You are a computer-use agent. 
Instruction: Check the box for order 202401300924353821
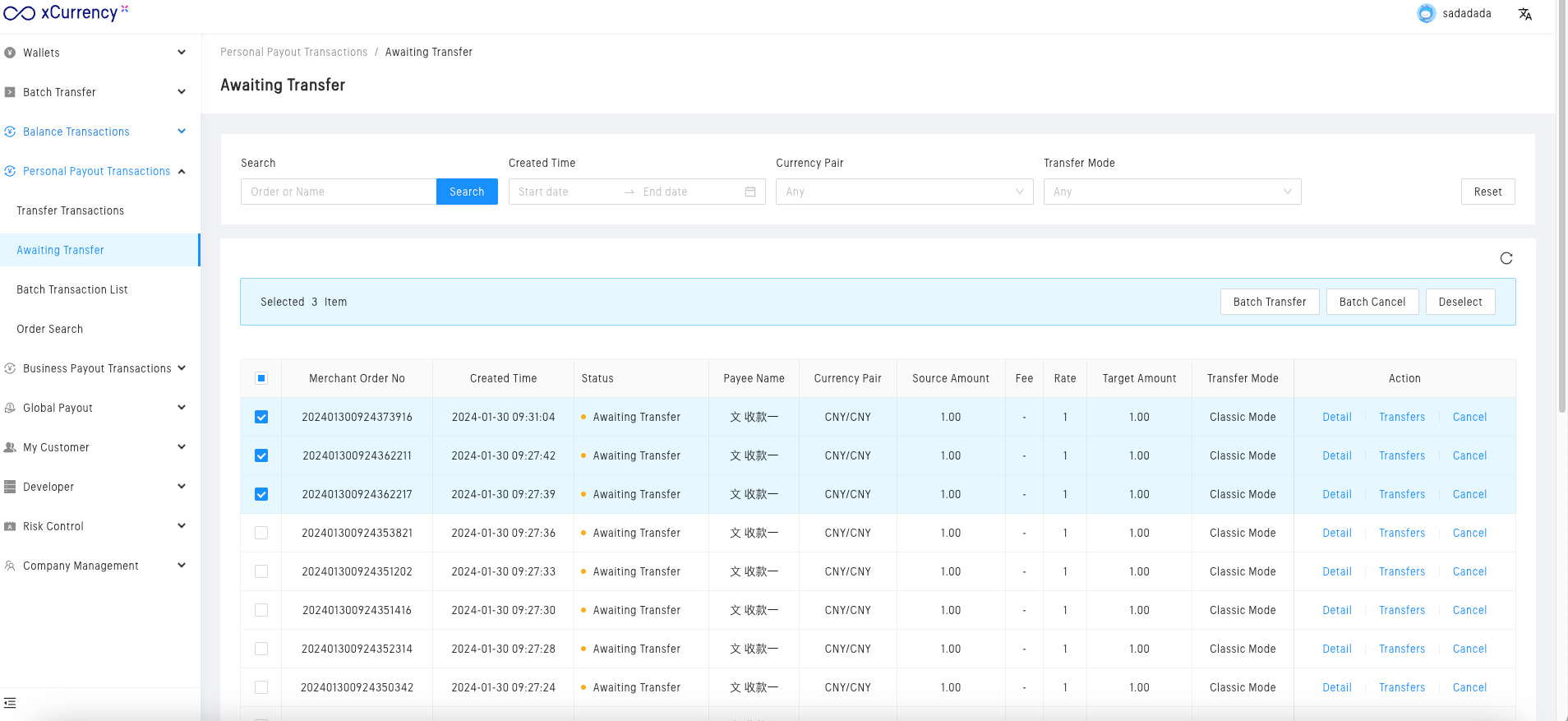261,533
